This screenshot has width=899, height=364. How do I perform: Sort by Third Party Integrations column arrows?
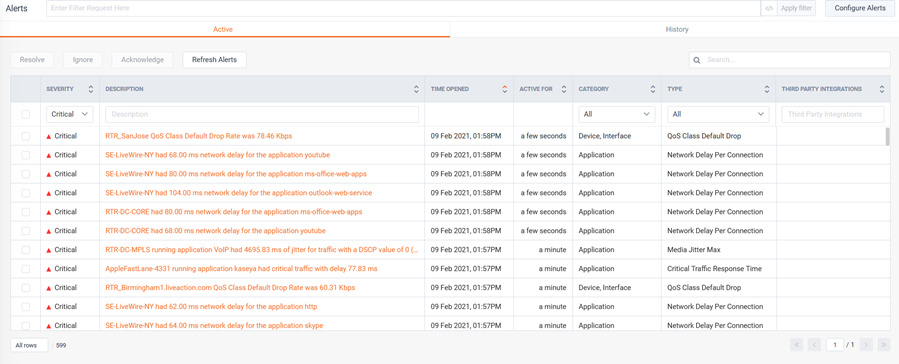coord(882,89)
